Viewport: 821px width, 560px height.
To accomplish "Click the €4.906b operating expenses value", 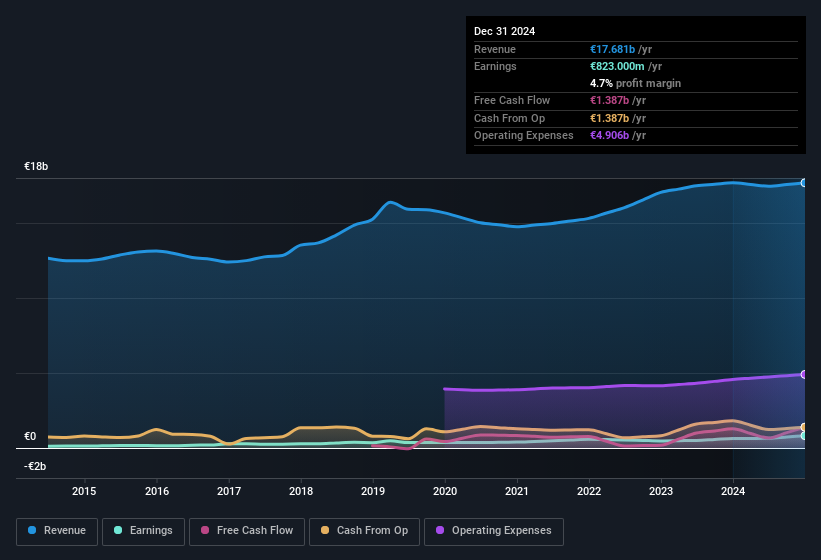I will pyautogui.click(x=609, y=135).
